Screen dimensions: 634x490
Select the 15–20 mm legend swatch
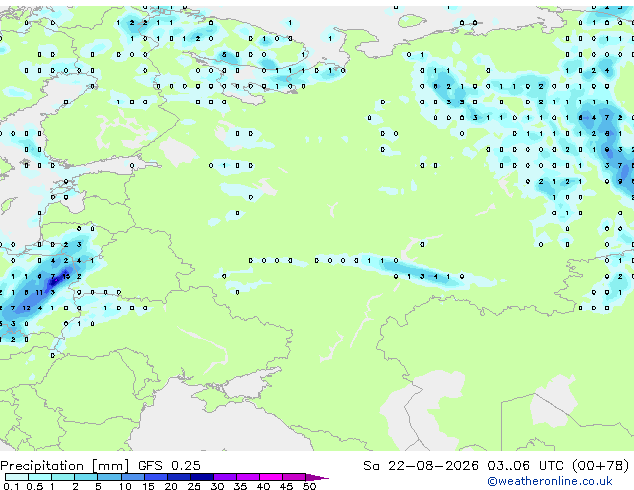[x=156, y=477]
